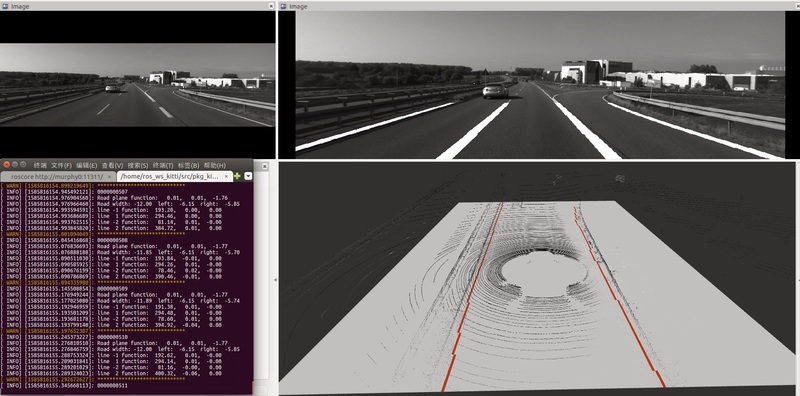This screenshot has height=396, width=800.
Task: Open the 编辑(E) menu
Action: pyautogui.click(x=86, y=165)
